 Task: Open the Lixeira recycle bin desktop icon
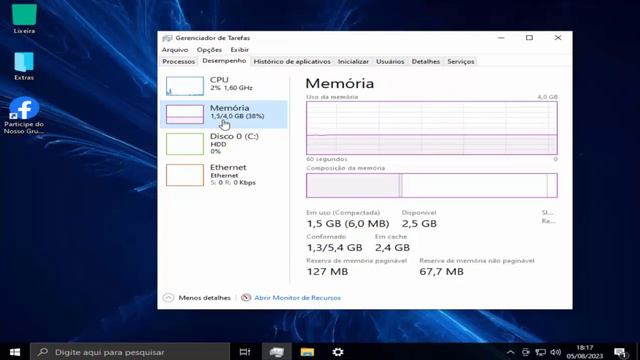pyautogui.click(x=24, y=19)
